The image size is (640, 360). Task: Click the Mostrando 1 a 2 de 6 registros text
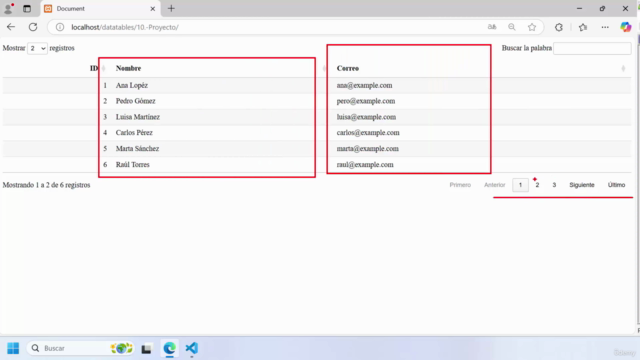point(46,185)
